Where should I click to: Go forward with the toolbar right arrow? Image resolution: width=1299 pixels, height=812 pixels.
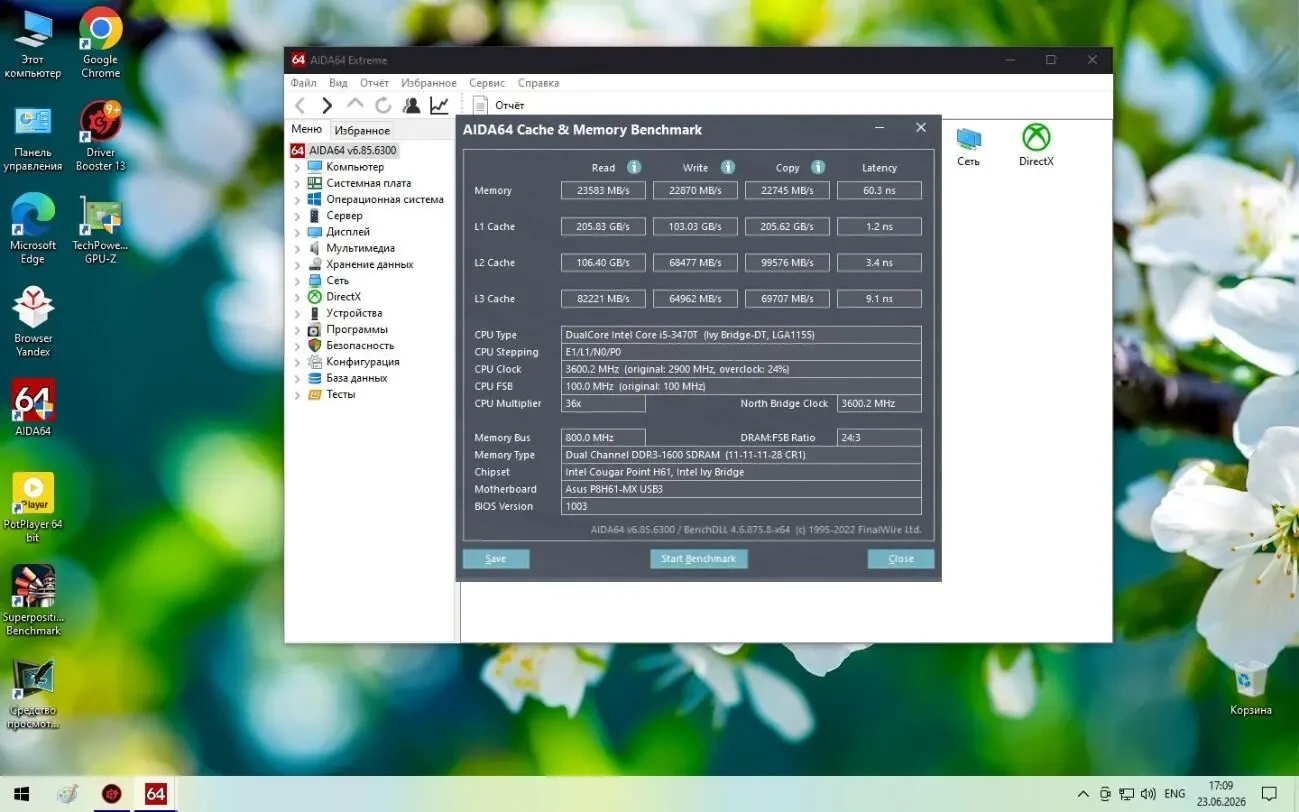click(x=327, y=105)
